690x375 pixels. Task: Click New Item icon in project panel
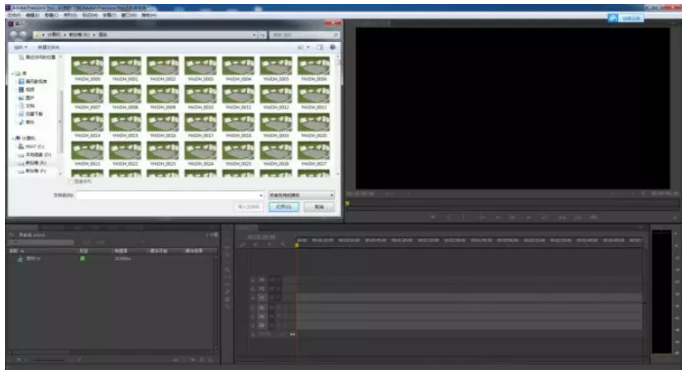click(202, 360)
